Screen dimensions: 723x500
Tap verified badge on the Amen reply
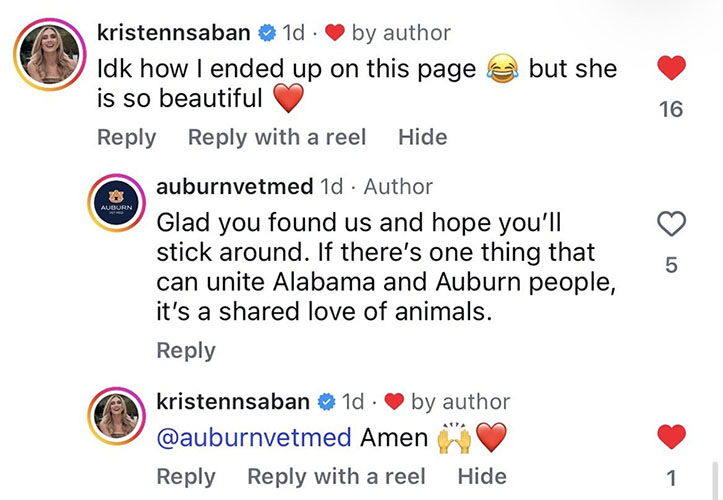(326, 402)
